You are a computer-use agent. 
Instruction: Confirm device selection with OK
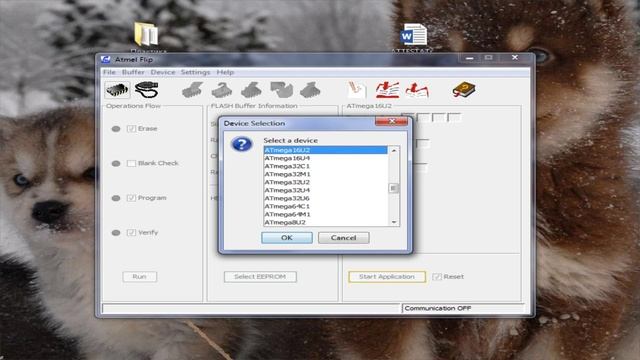click(x=287, y=238)
